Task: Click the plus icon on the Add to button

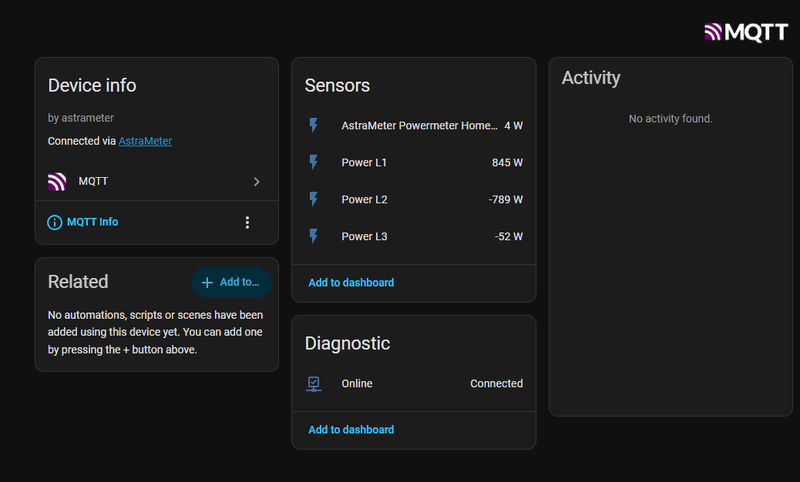Action: pos(207,283)
